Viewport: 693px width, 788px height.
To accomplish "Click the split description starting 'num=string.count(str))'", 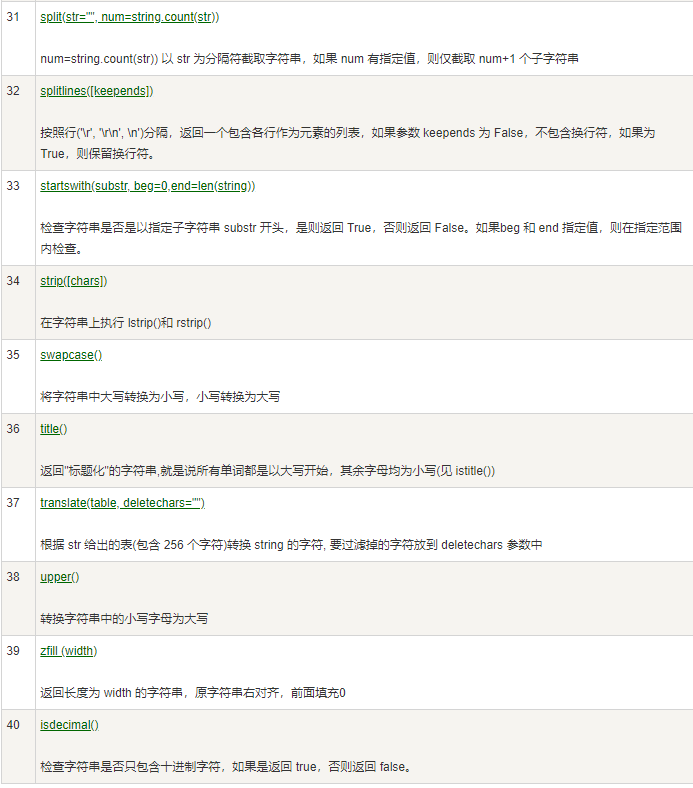I will (x=309, y=59).
